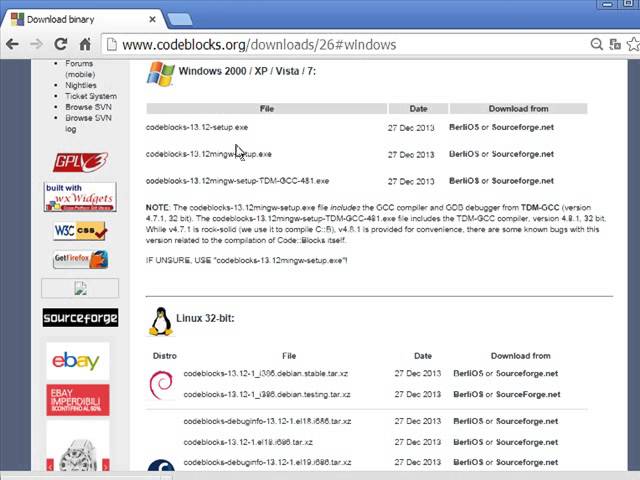Click the built with wxWidgets badge

80,197
